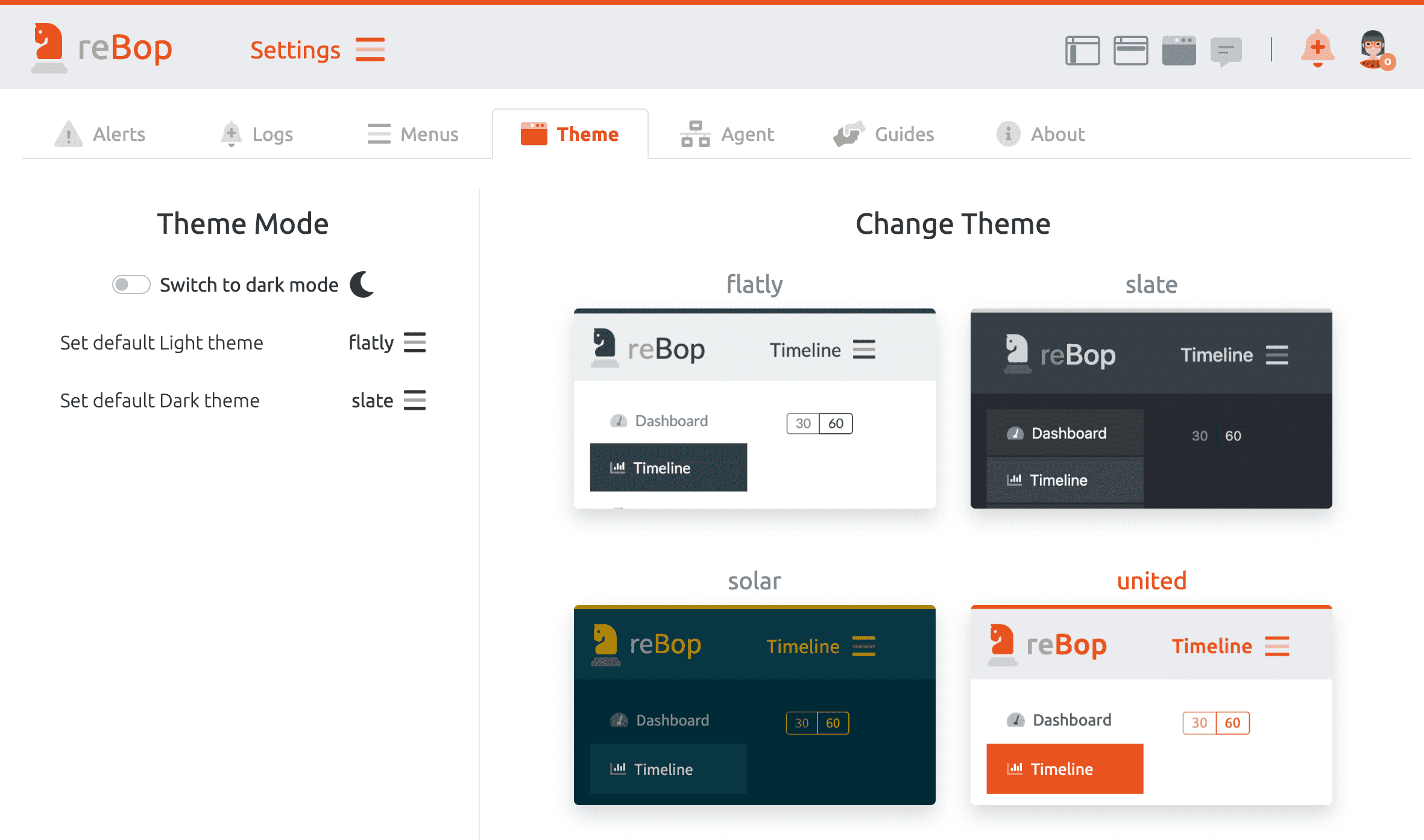This screenshot has height=840, width=1424.
Task: Choose the flatly theme preview
Action: [754, 409]
